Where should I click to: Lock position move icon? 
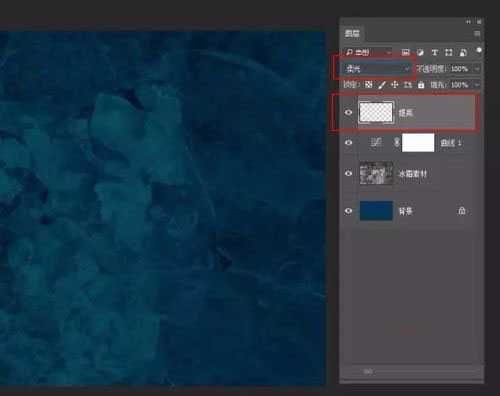coord(395,85)
